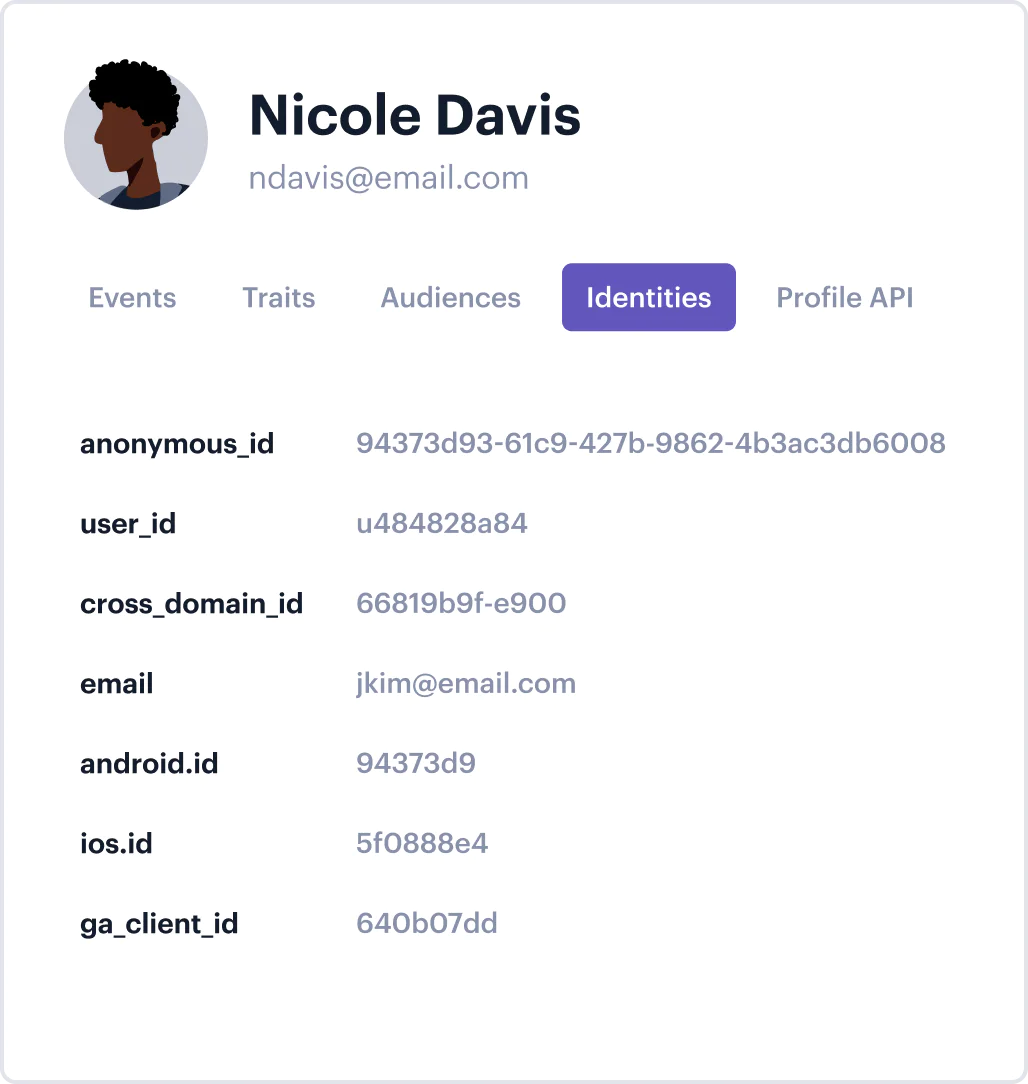1028x1084 pixels.
Task: Open the Events tab
Action: coord(132,298)
